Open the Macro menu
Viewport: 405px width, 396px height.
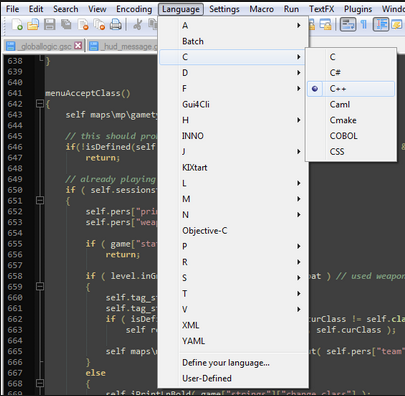(262, 9)
